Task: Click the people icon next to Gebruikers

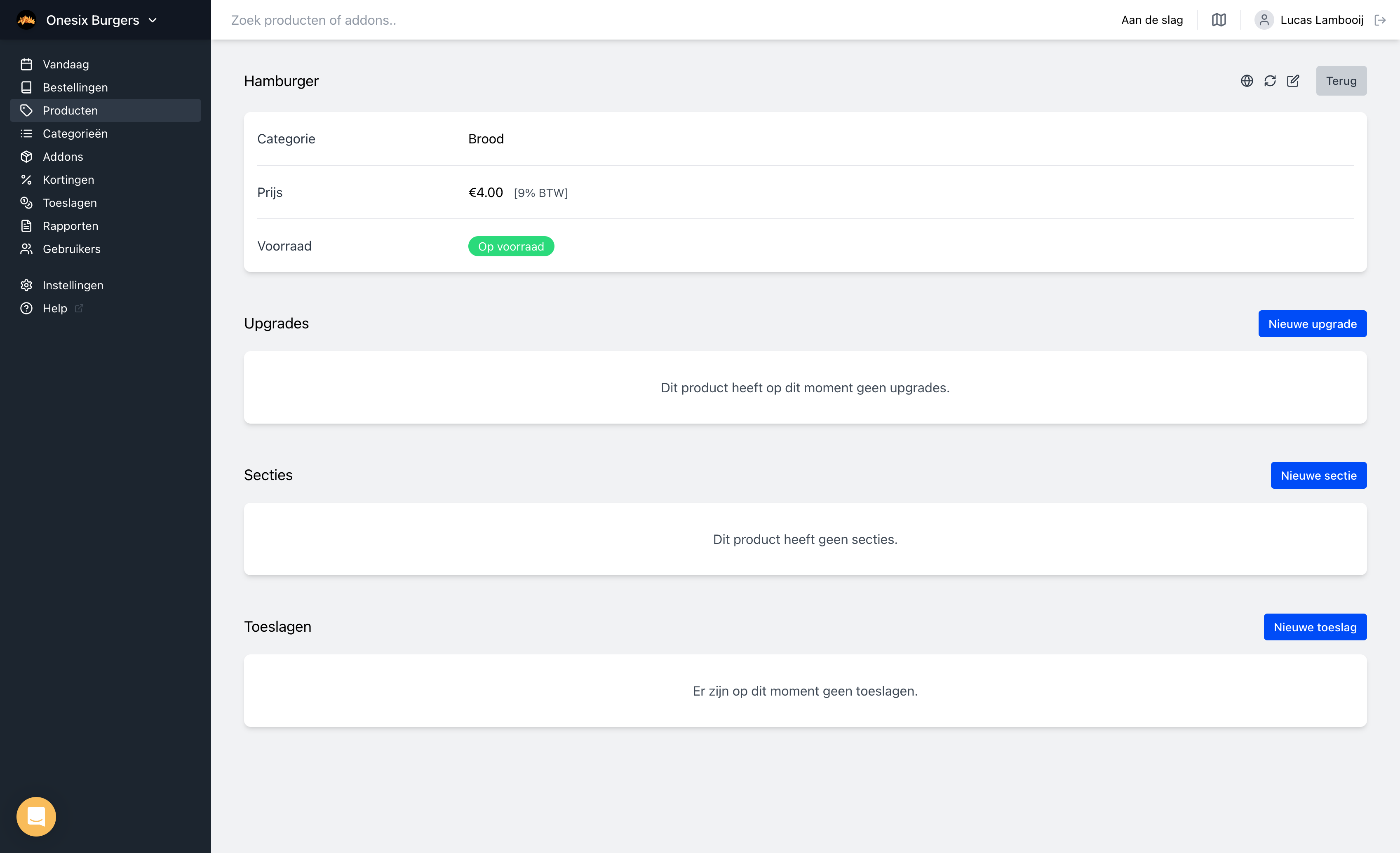Action: (x=26, y=249)
